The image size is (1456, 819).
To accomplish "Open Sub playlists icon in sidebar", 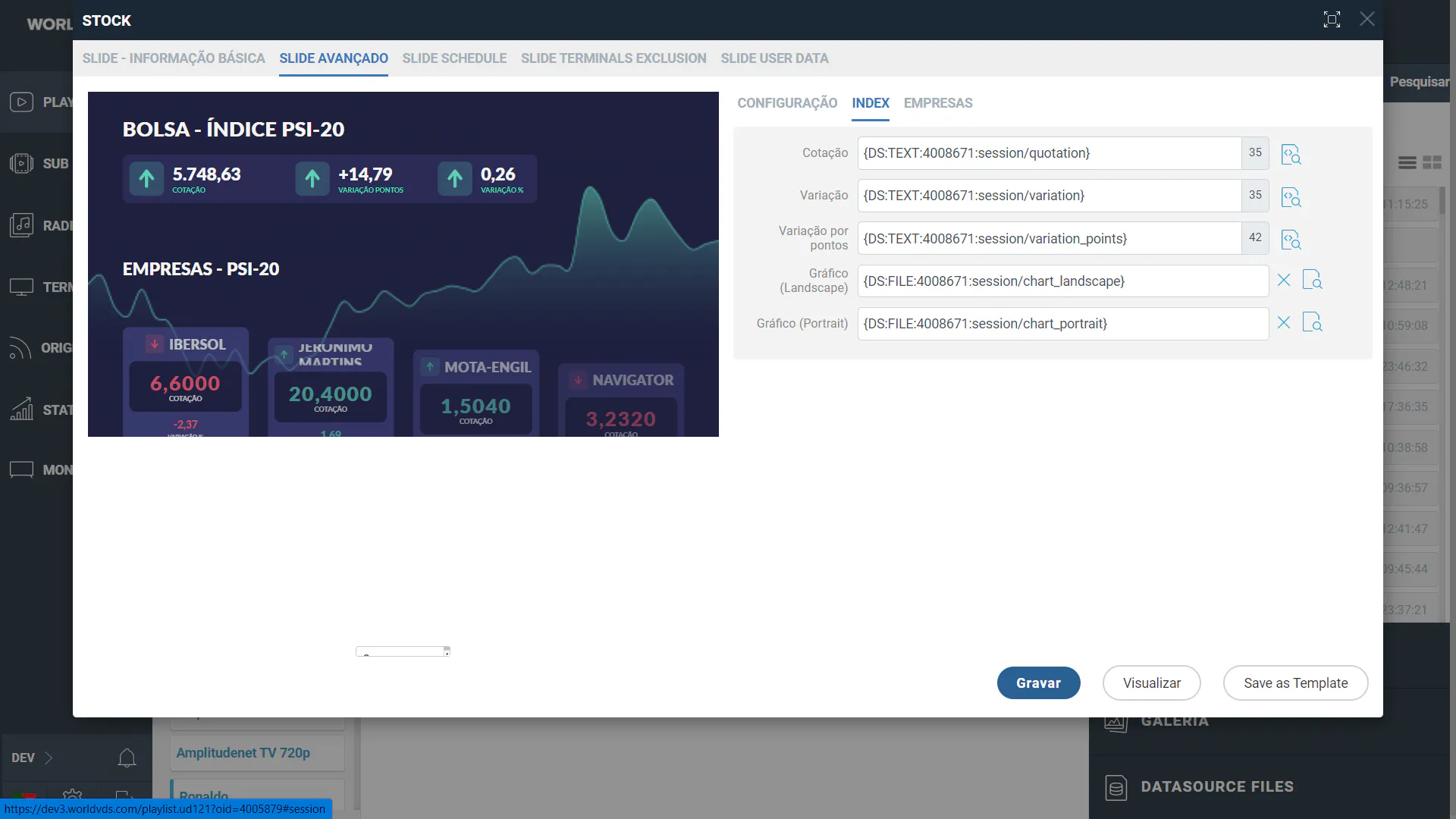I will tap(21, 163).
